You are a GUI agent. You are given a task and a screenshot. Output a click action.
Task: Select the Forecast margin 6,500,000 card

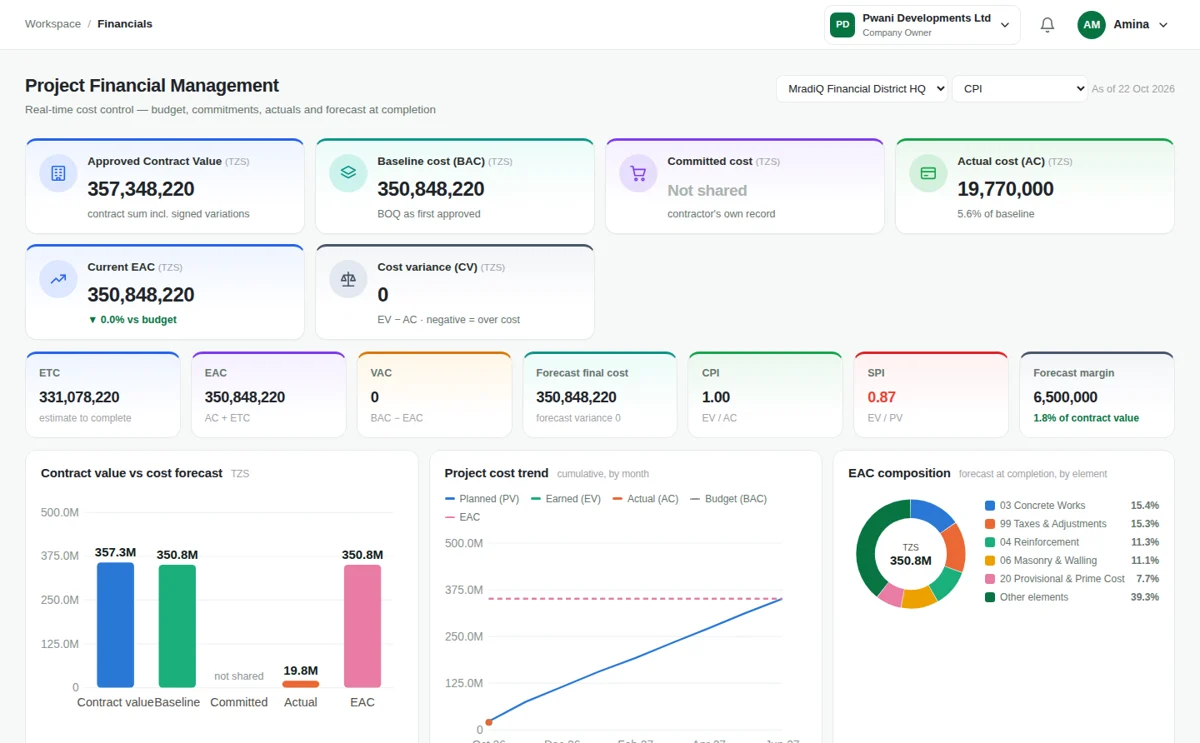click(1097, 395)
